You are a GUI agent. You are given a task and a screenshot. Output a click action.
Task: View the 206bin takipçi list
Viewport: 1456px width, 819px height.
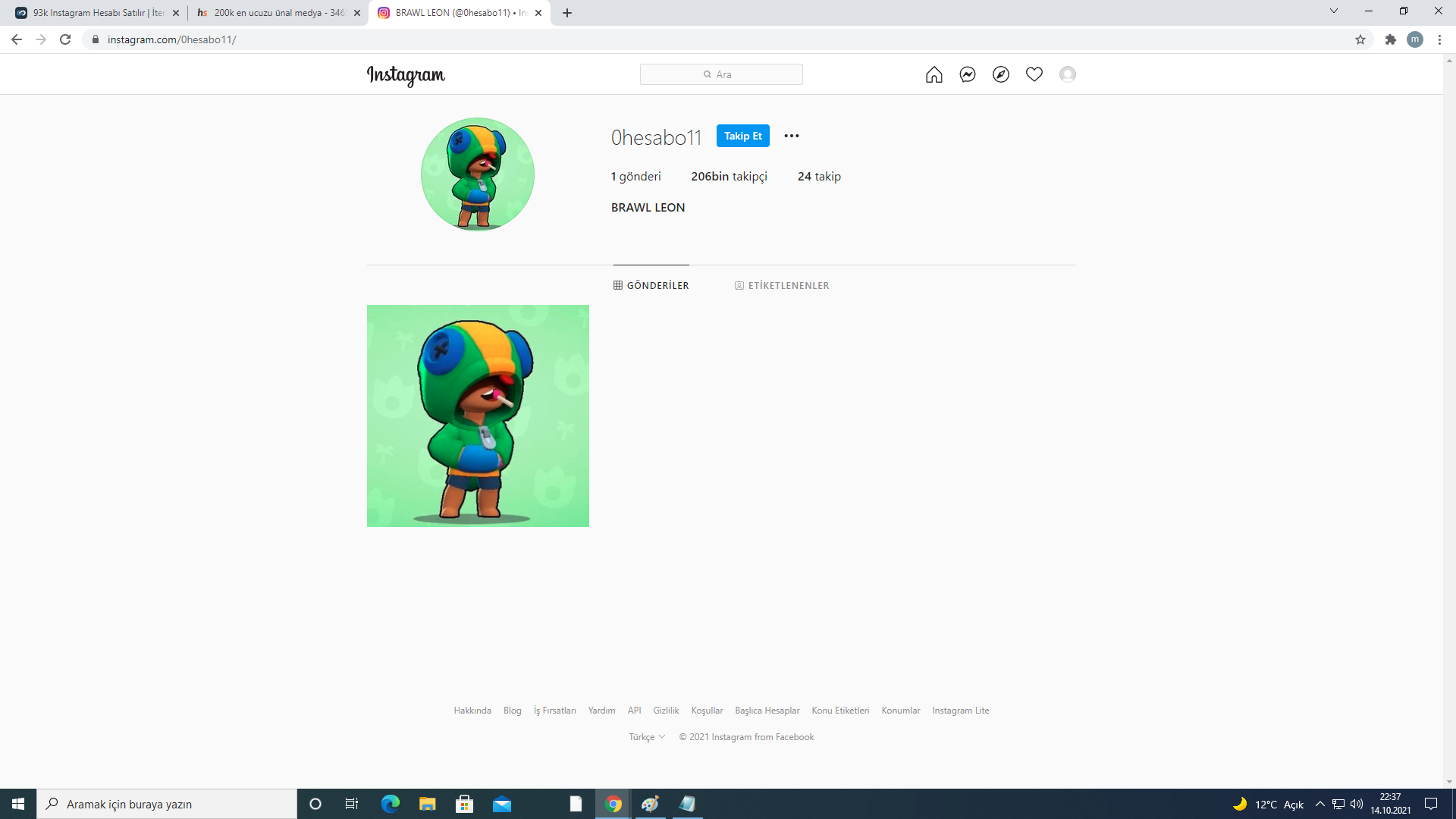pyautogui.click(x=729, y=176)
